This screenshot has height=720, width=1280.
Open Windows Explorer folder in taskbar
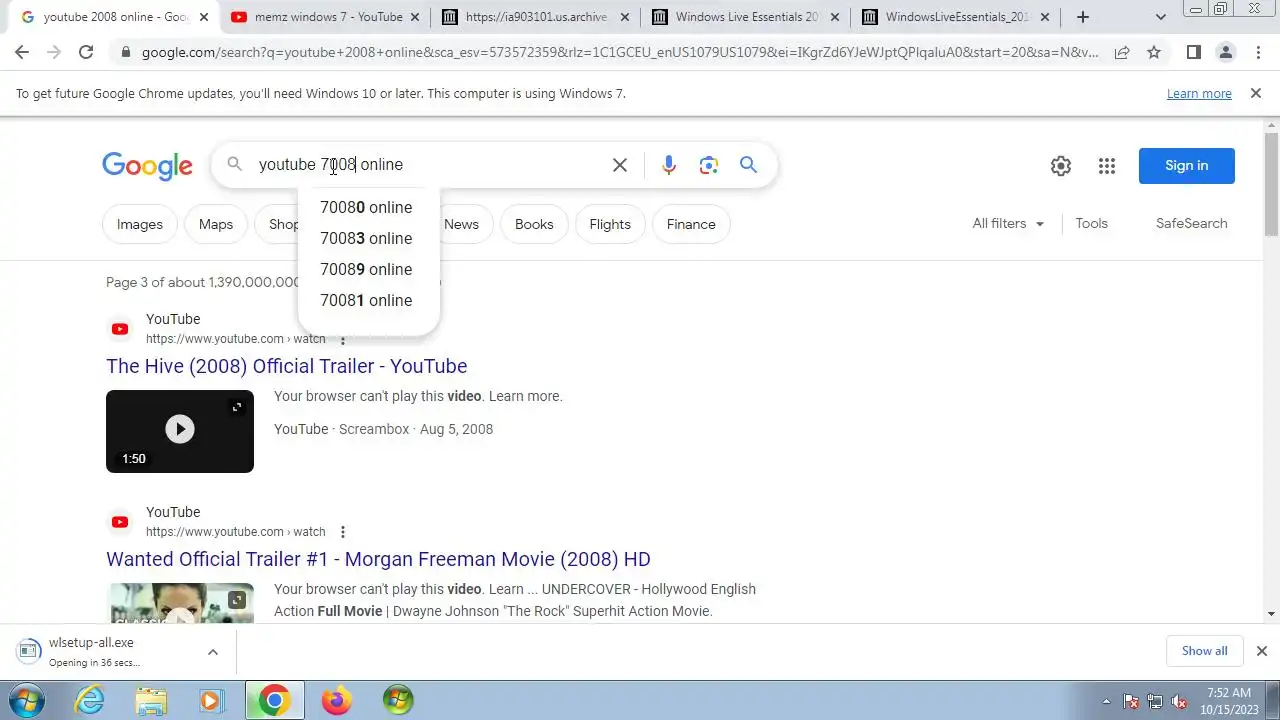coord(151,700)
